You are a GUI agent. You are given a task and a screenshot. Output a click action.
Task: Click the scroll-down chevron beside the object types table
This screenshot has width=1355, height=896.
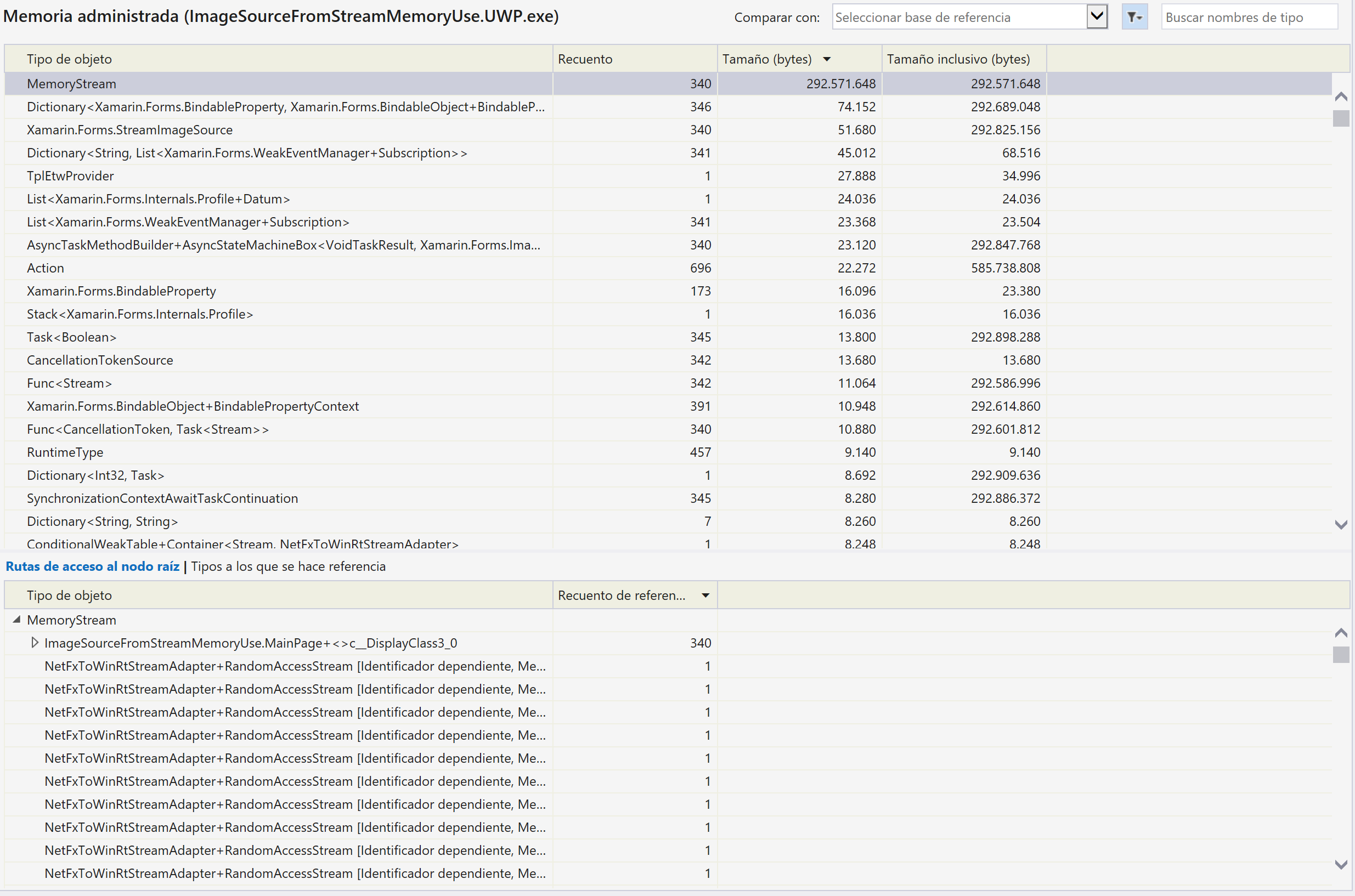[x=1342, y=524]
